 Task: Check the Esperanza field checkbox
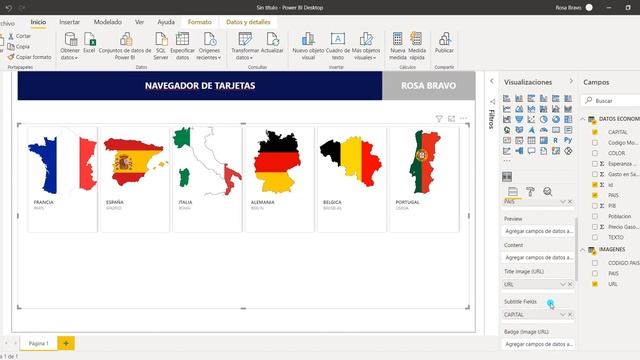coord(595,164)
